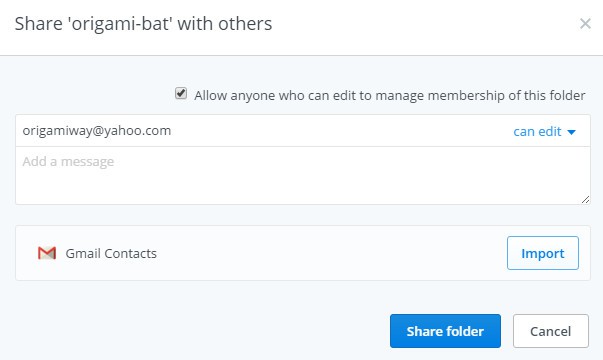
Task: Click the Gmail envelope icon
Action: pos(47,253)
